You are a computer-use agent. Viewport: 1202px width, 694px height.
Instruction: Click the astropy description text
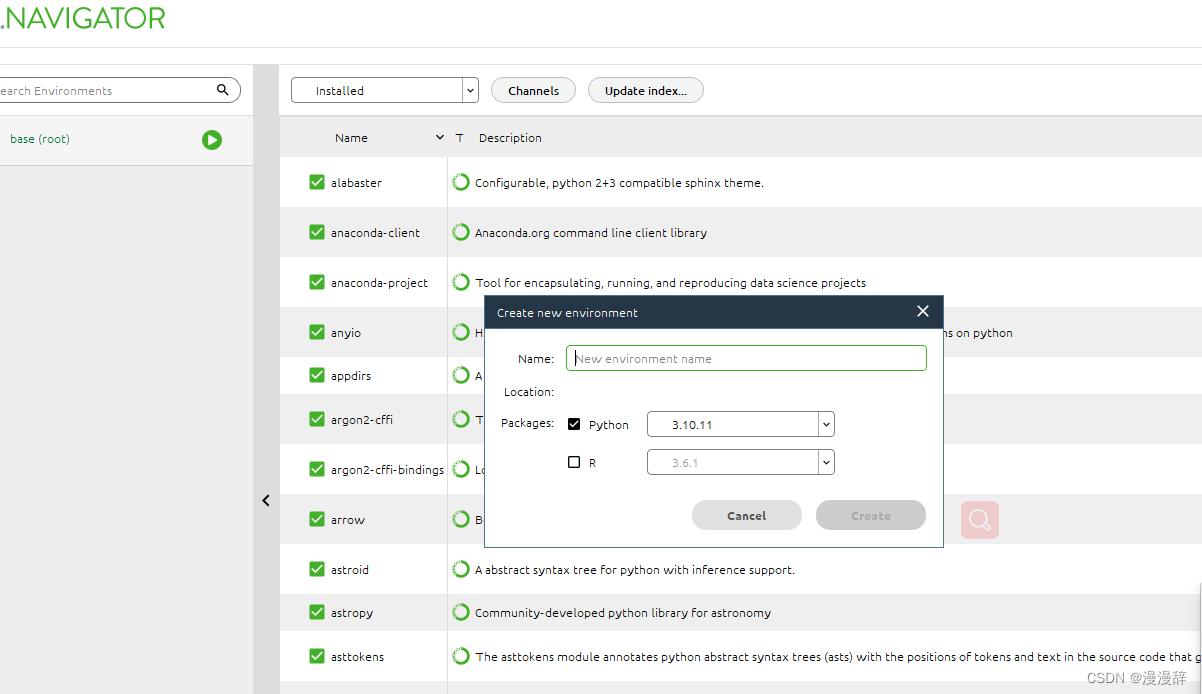pos(623,613)
